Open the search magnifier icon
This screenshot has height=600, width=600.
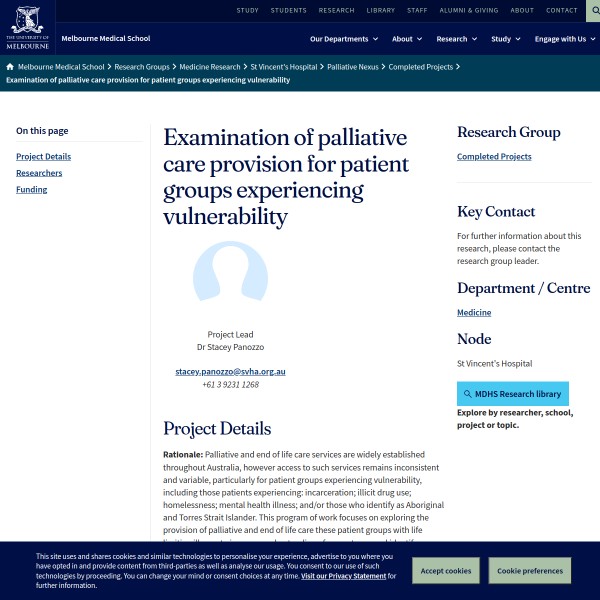click(x=592, y=11)
